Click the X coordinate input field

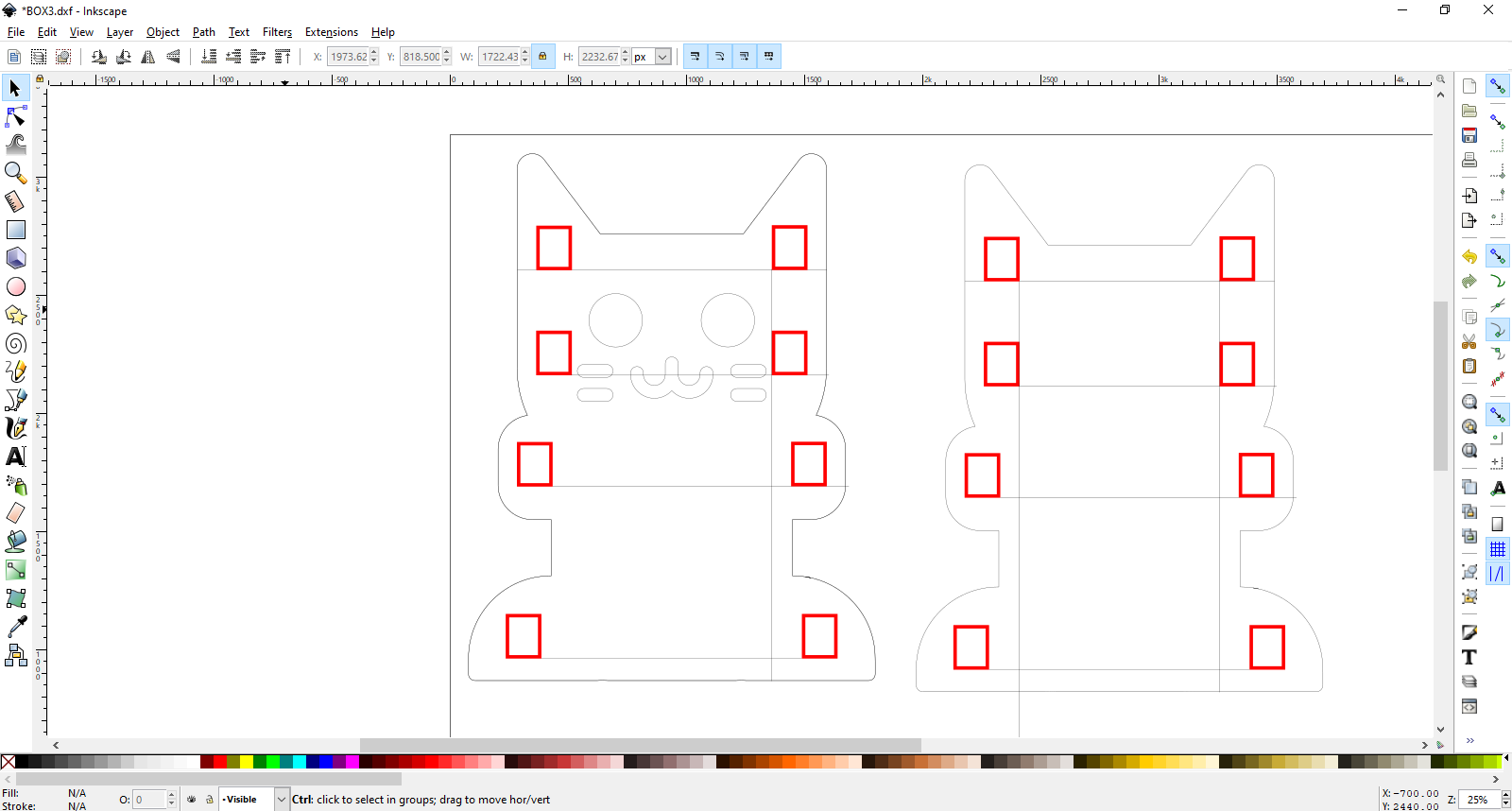pos(348,57)
